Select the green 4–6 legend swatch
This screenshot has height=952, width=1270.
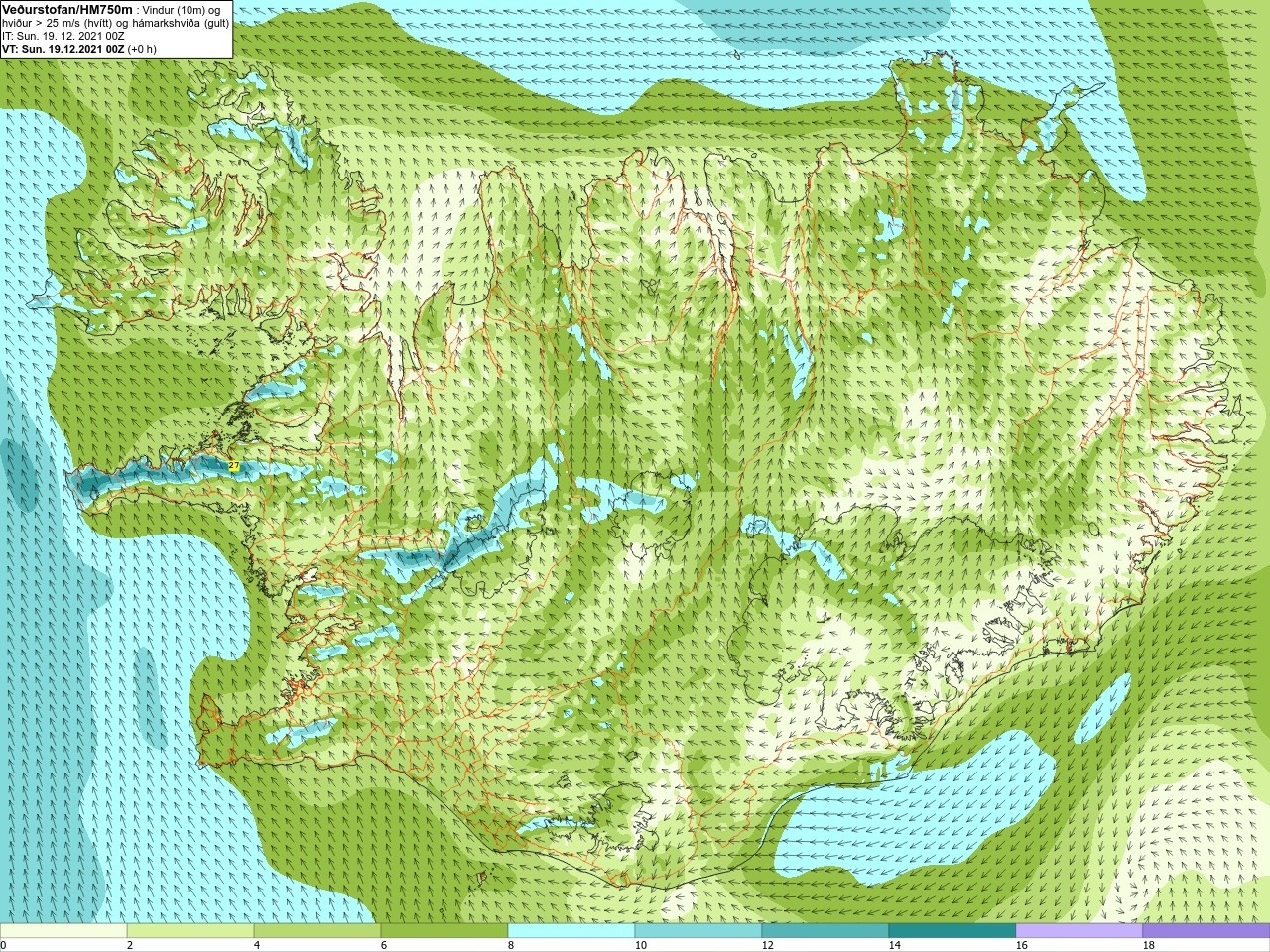pyautogui.click(x=317, y=931)
